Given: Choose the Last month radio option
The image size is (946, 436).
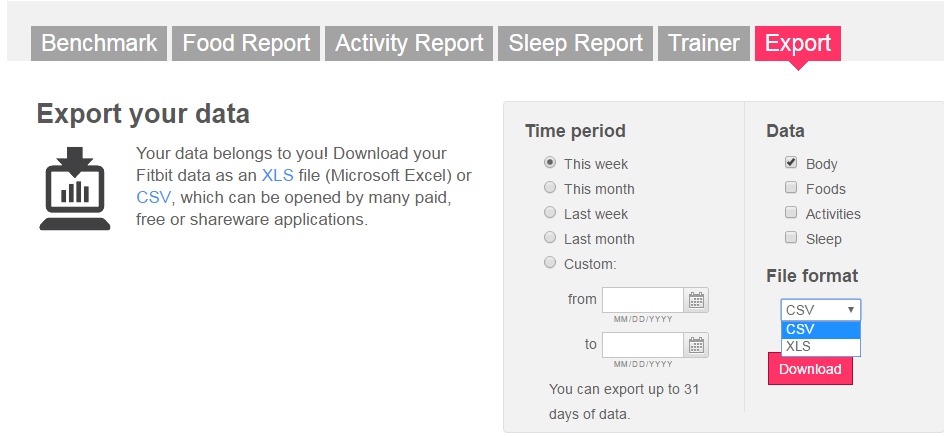Looking at the screenshot, I should tap(550, 238).
